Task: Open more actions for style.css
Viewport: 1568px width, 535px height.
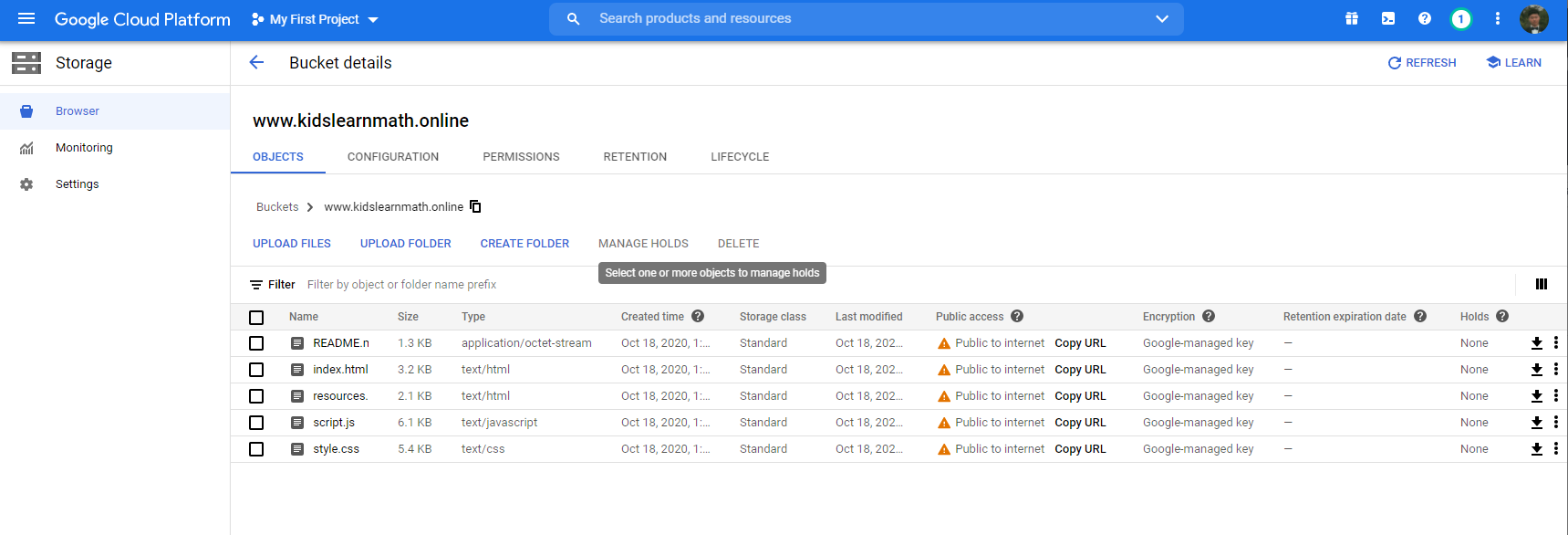Action: 1556,449
